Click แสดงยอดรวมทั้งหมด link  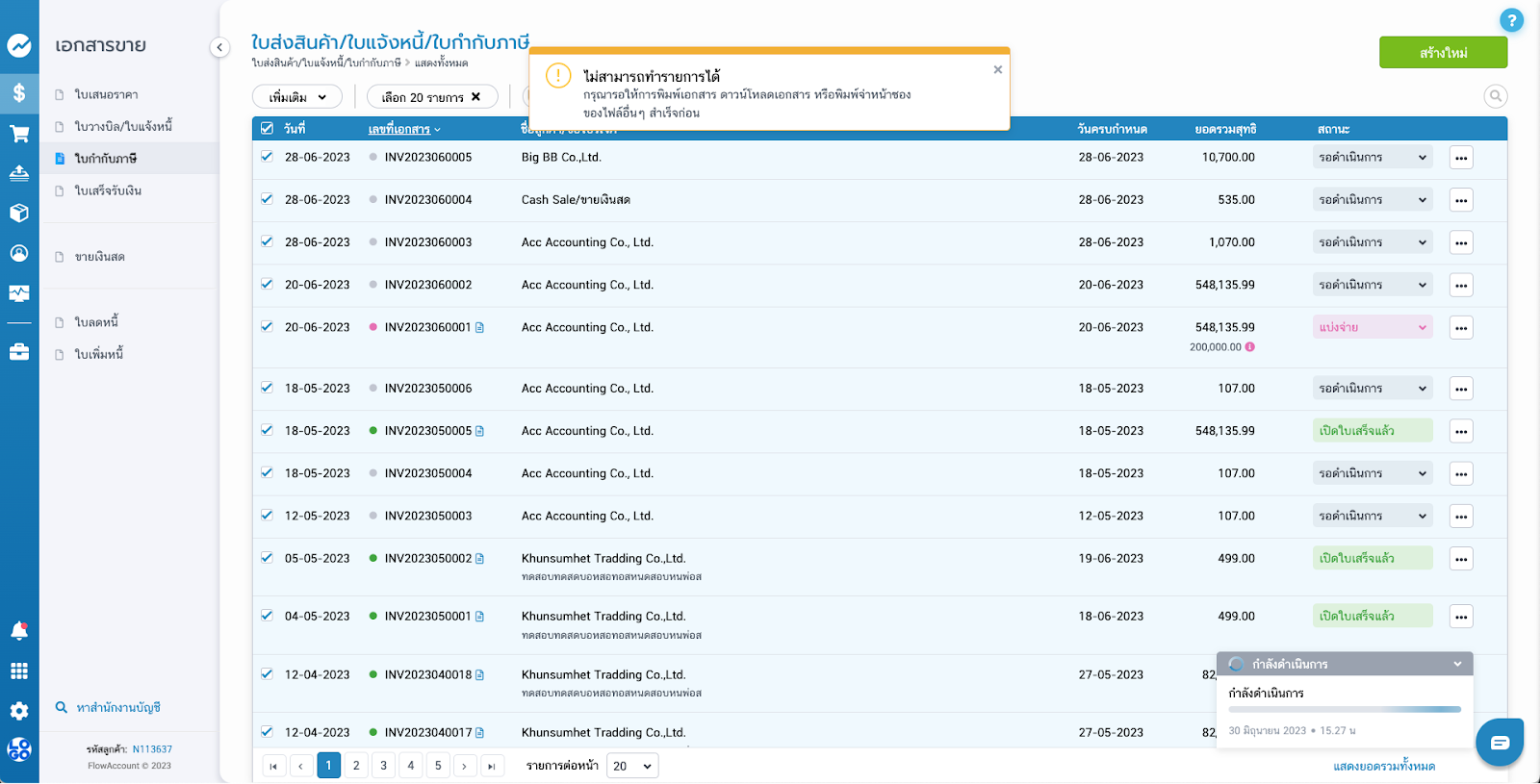1384,767
